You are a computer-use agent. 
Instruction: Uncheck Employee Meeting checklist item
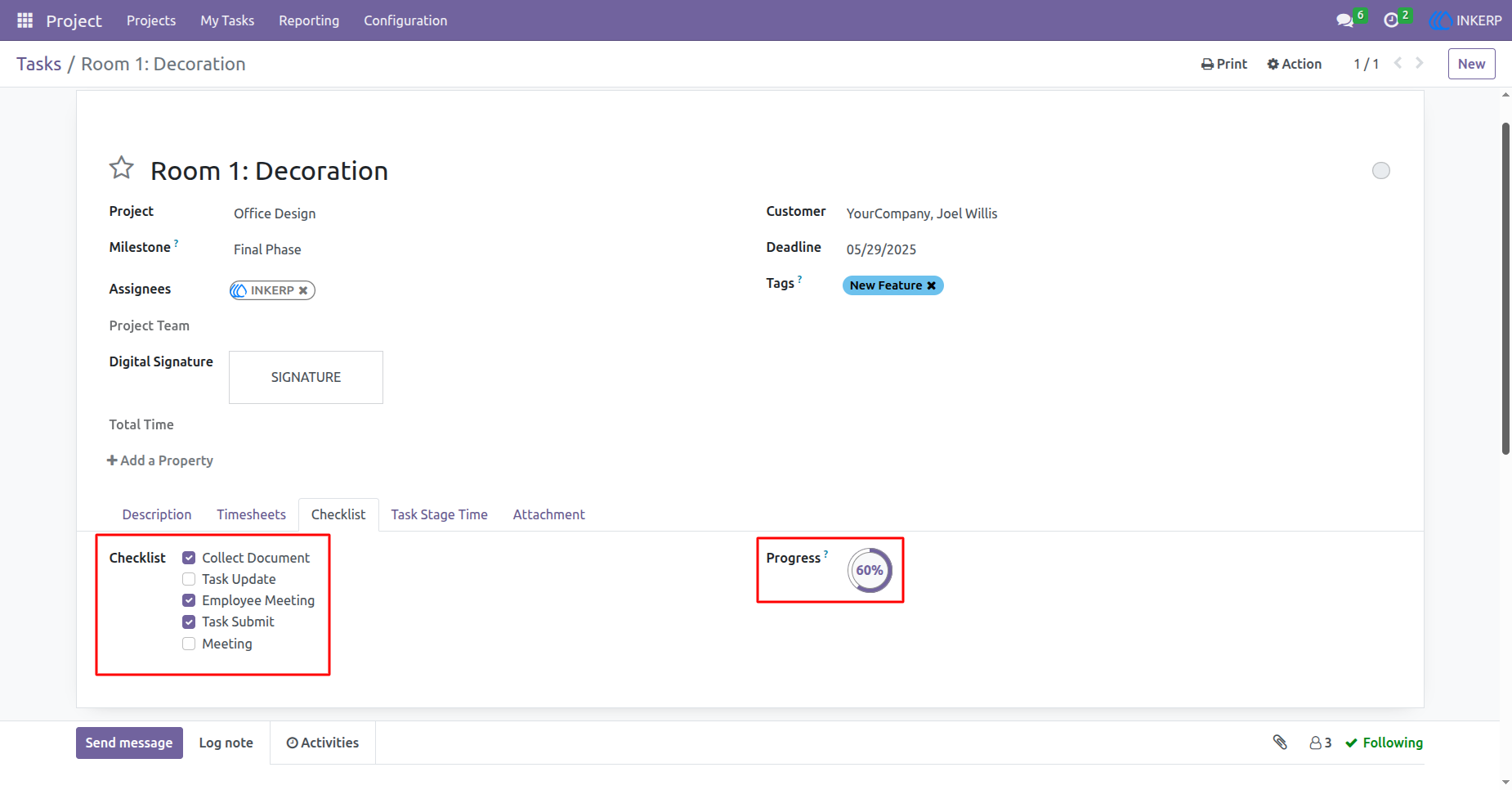point(189,600)
